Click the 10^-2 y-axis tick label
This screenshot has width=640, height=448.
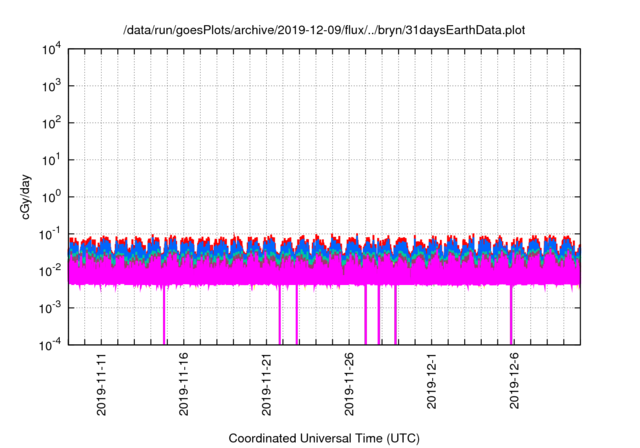pos(51,271)
